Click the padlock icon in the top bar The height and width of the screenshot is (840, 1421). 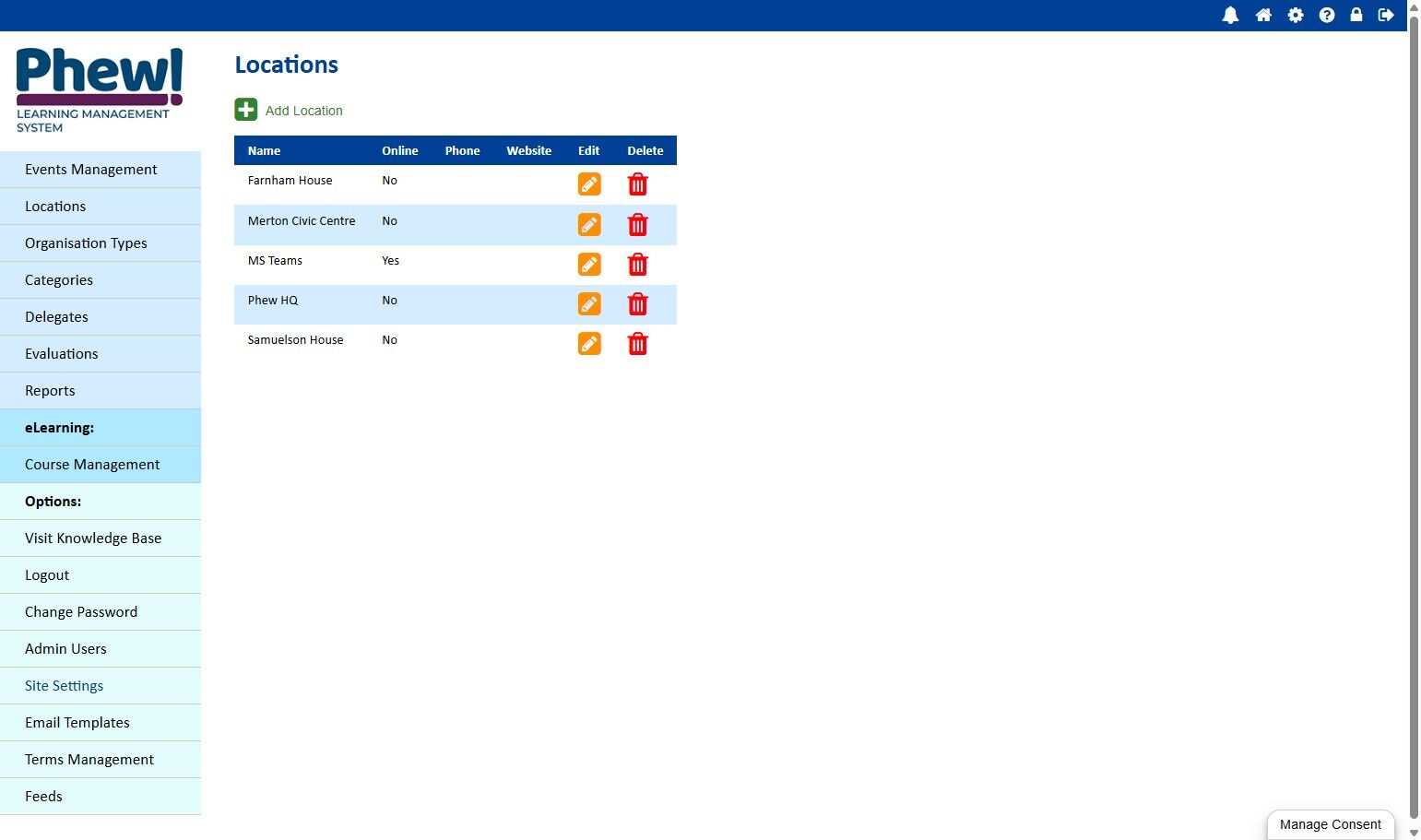[x=1356, y=15]
